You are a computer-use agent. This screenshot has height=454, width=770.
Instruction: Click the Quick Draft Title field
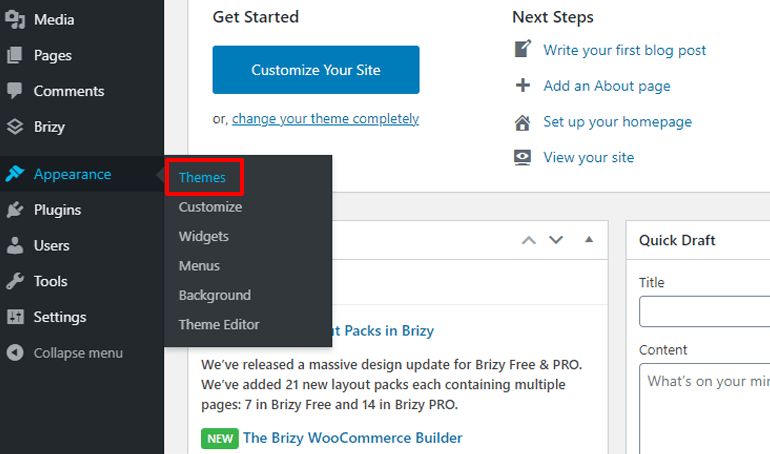pos(704,311)
